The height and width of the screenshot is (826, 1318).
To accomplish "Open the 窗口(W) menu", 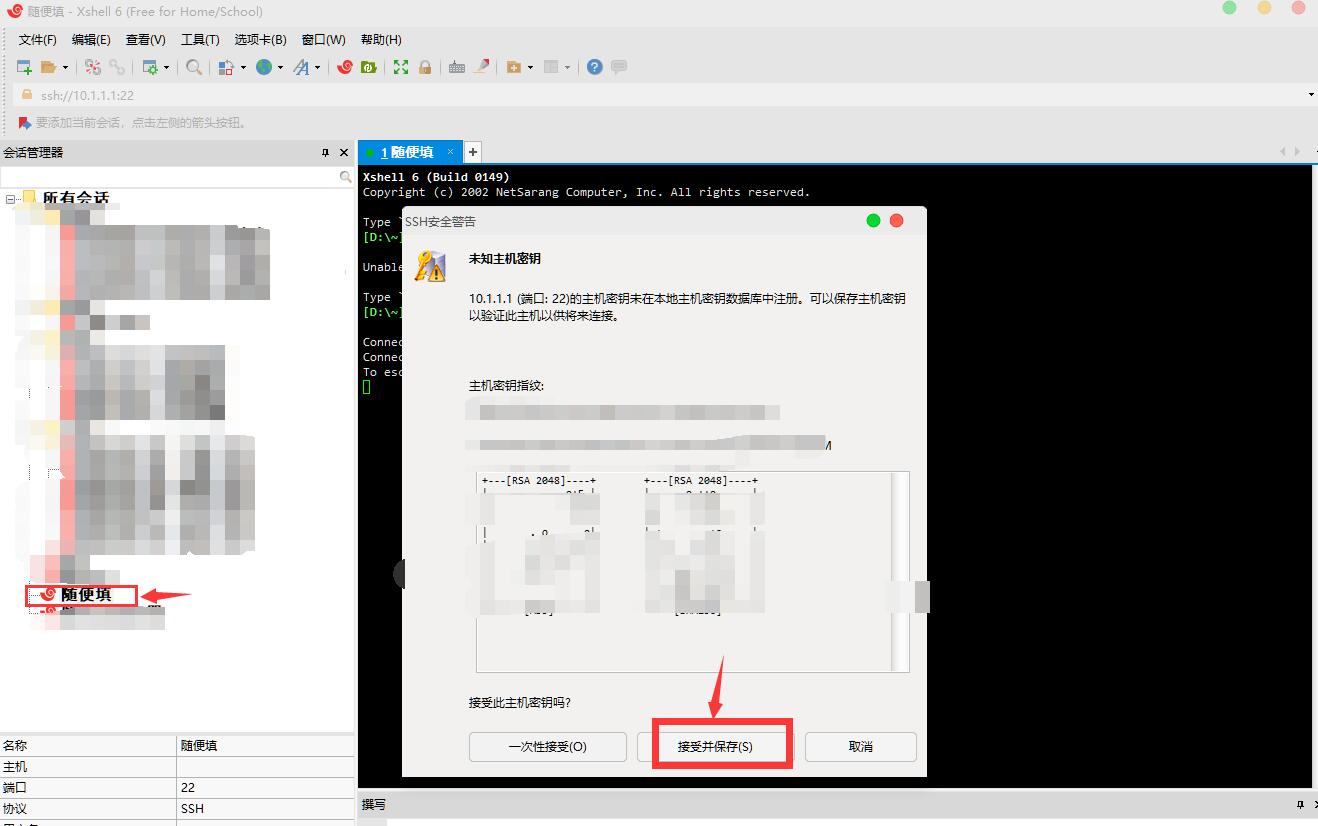I will pyautogui.click(x=324, y=40).
